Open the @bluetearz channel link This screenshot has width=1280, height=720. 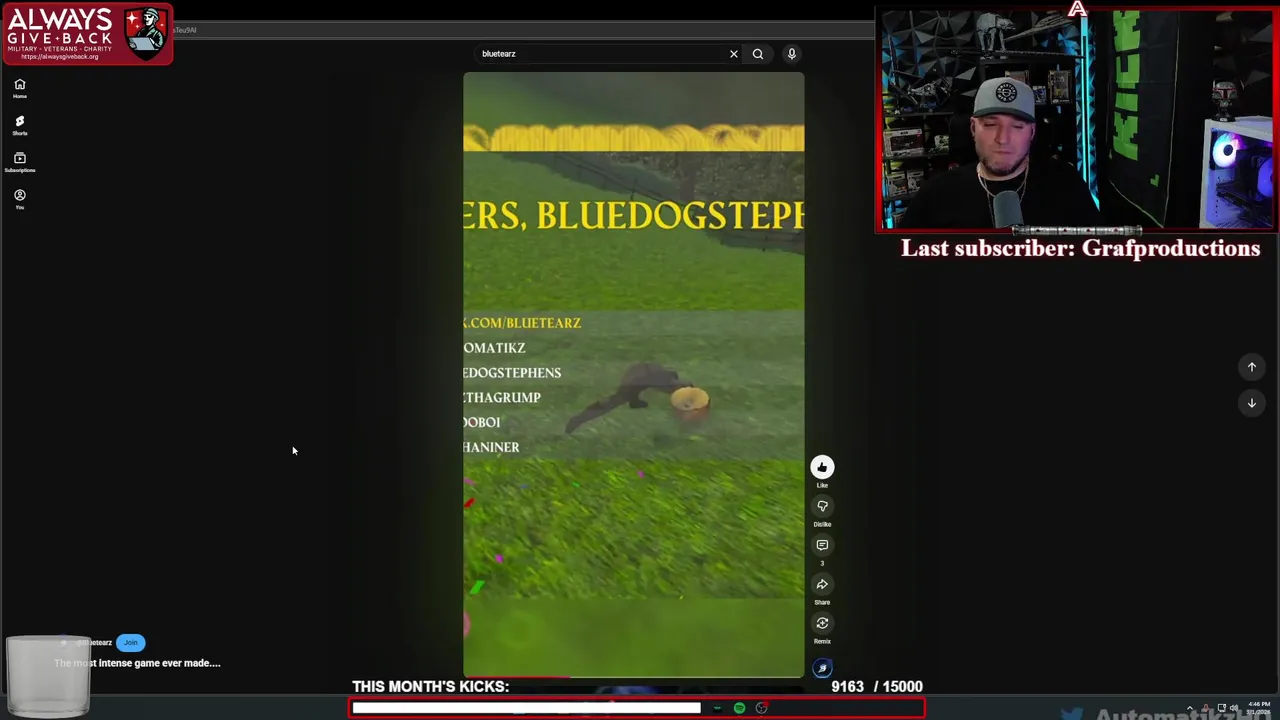click(x=95, y=642)
